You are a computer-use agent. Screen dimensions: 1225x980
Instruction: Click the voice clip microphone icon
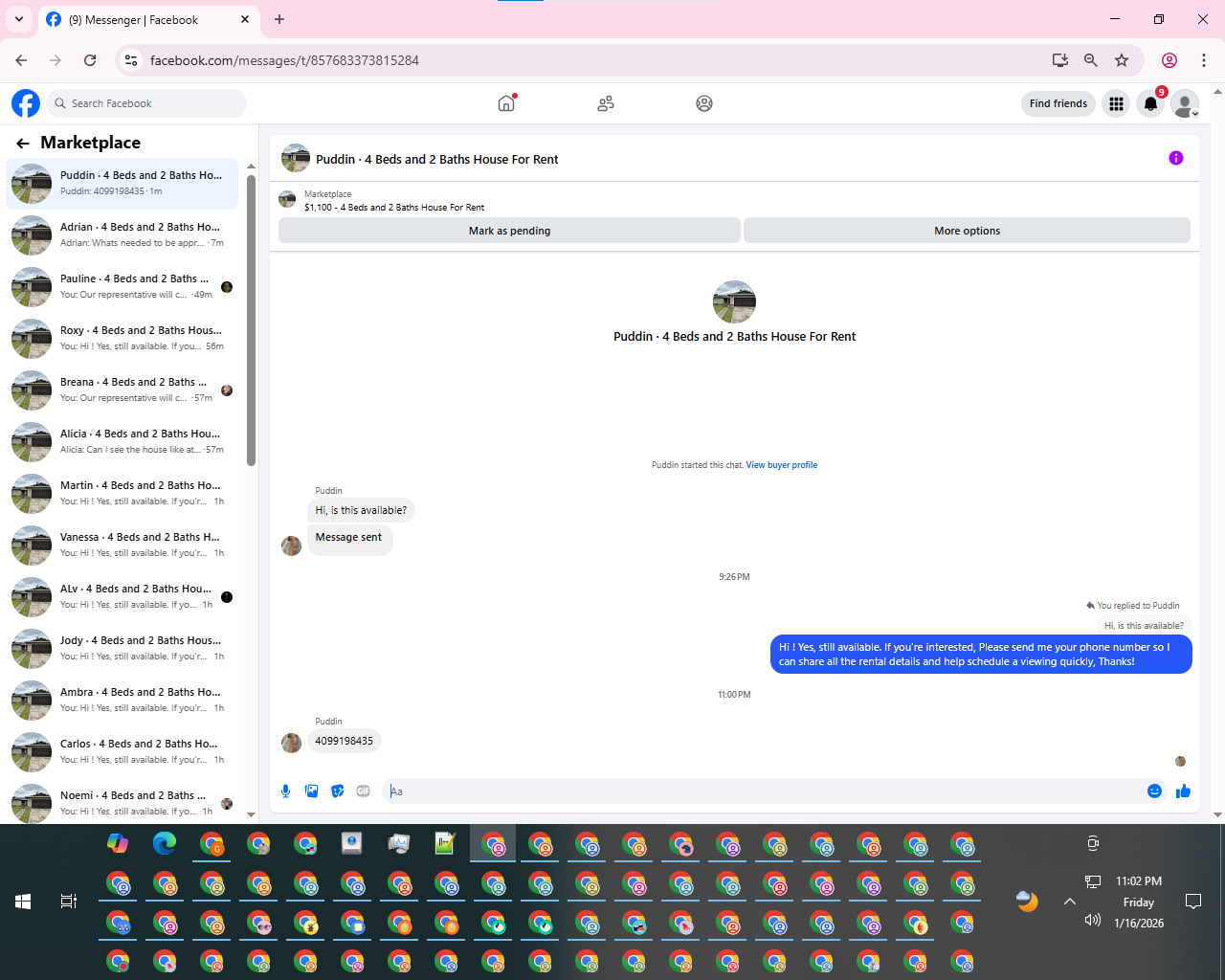click(285, 791)
